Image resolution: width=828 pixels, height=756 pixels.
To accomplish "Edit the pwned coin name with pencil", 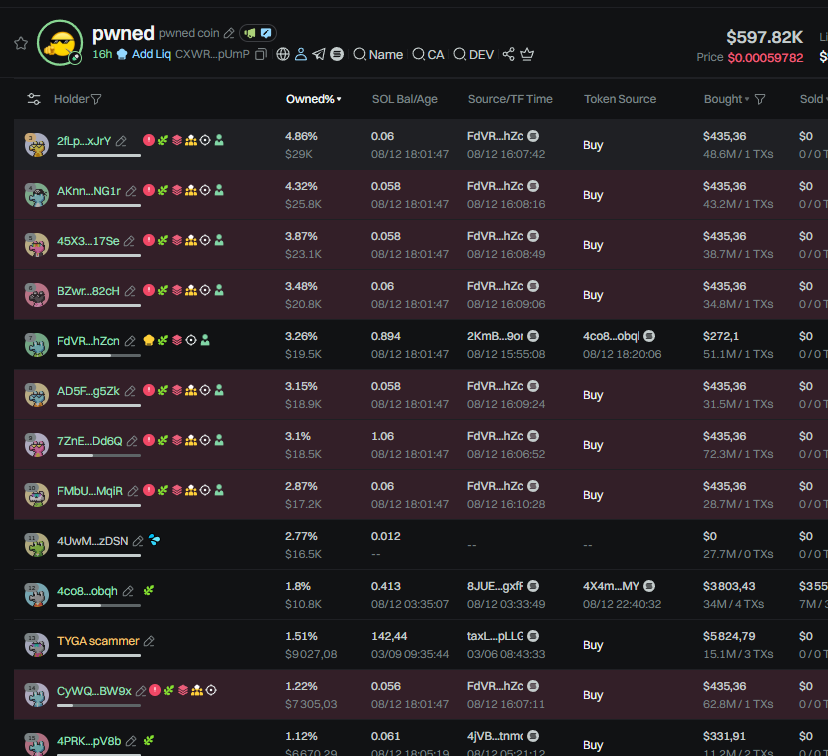I will pyautogui.click(x=229, y=33).
